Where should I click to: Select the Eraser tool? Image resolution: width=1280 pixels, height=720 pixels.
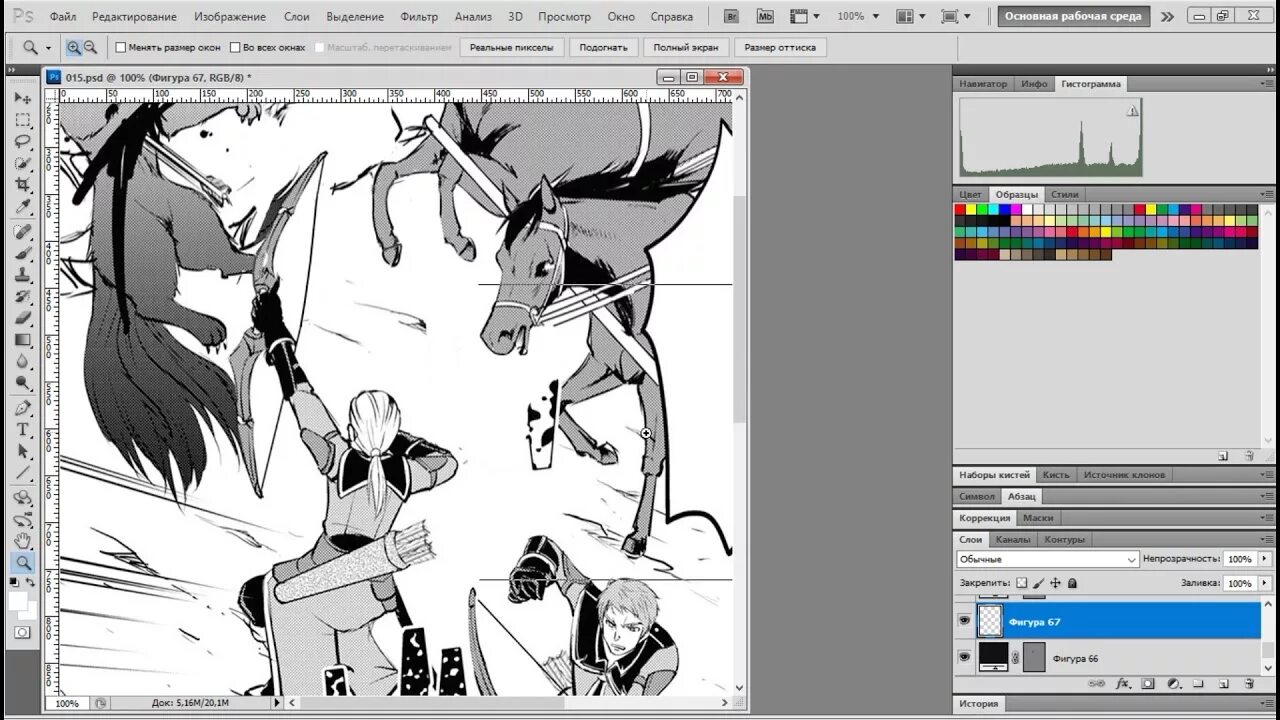[x=23, y=319]
